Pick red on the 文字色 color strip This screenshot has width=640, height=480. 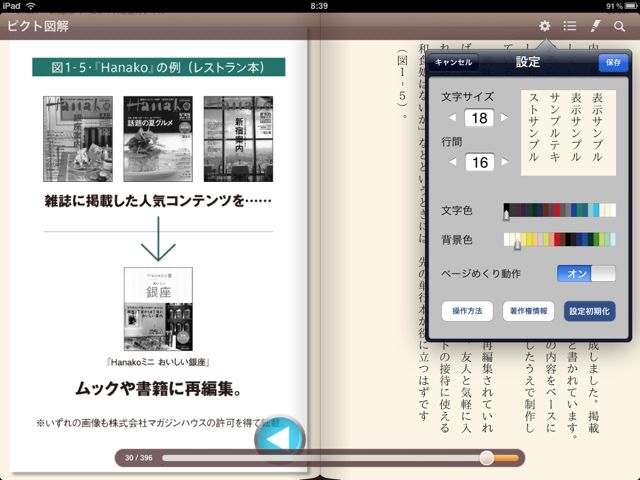tap(557, 210)
